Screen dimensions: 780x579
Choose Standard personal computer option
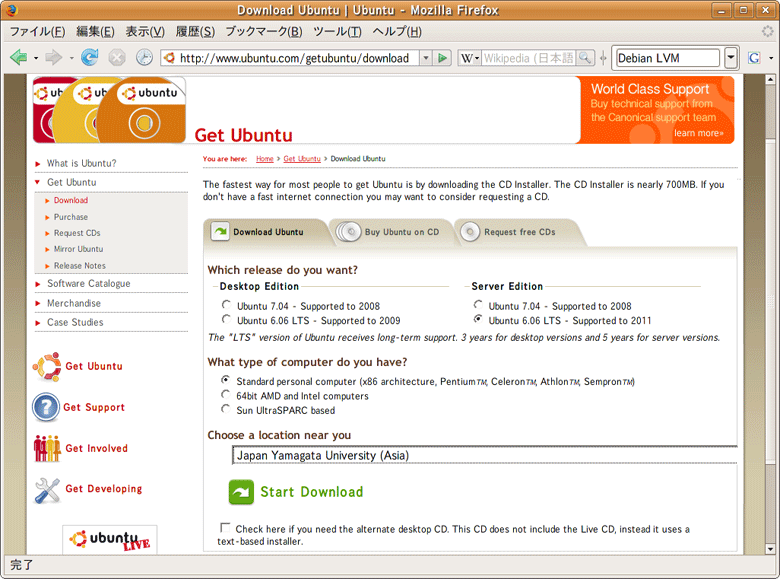(x=226, y=380)
